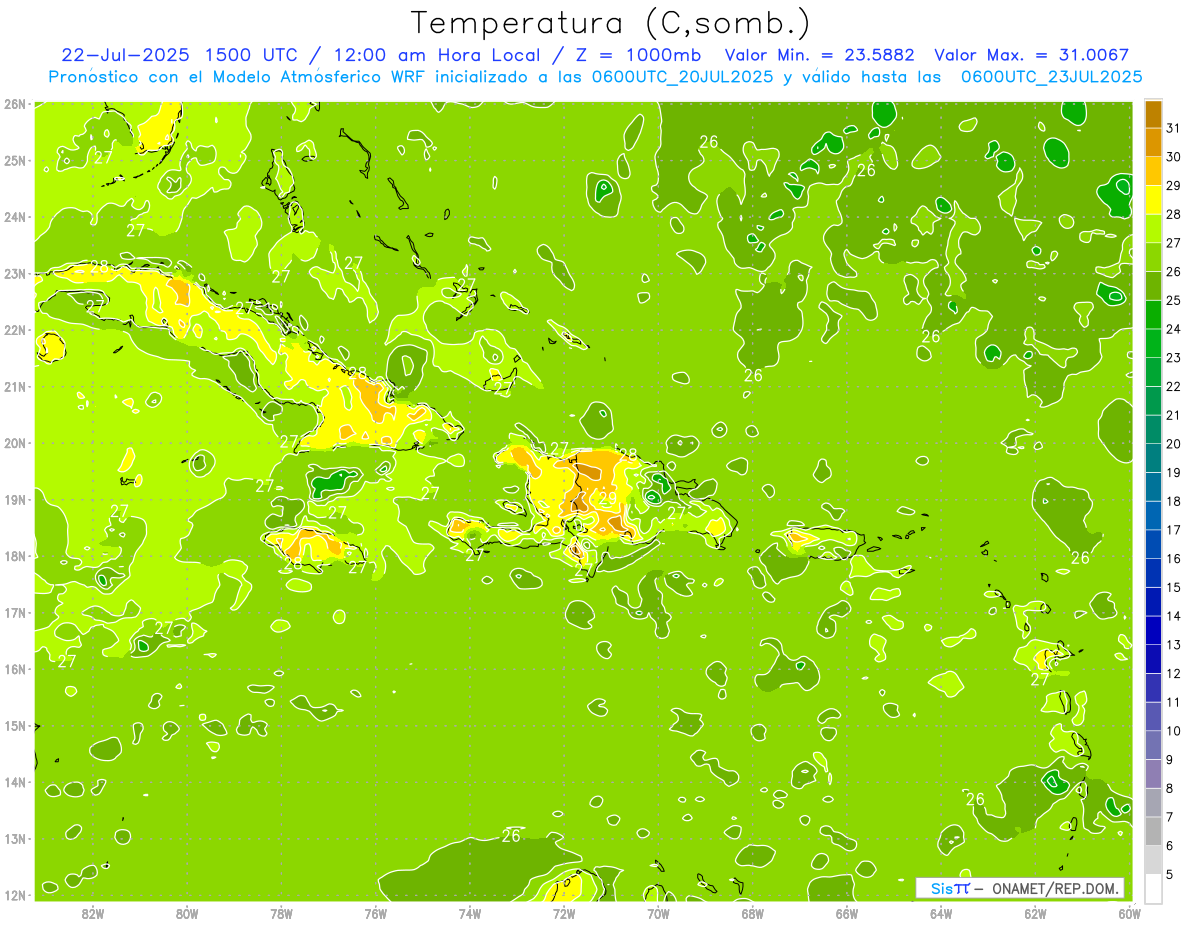Click the color scale label 11
This screenshot has width=1200, height=927.
tap(1173, 702)
